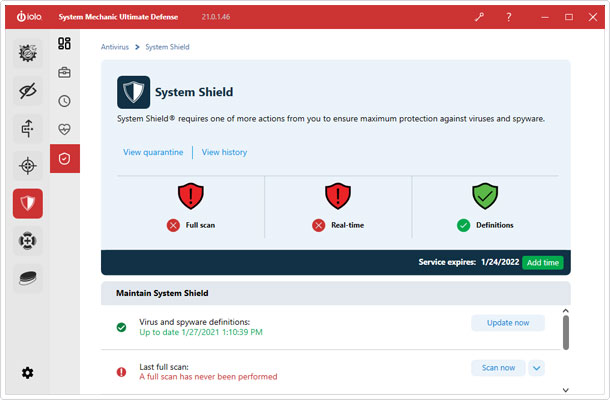Click the System Shield header logo icon
The width and height of the screenshot is (610, 400).
[x=133, y=92]
